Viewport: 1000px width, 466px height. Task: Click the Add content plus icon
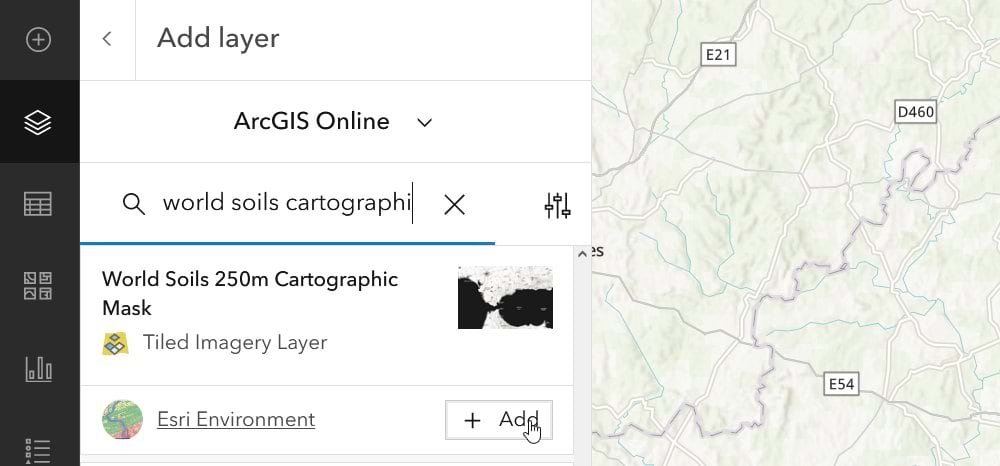(x=38, y=40)
